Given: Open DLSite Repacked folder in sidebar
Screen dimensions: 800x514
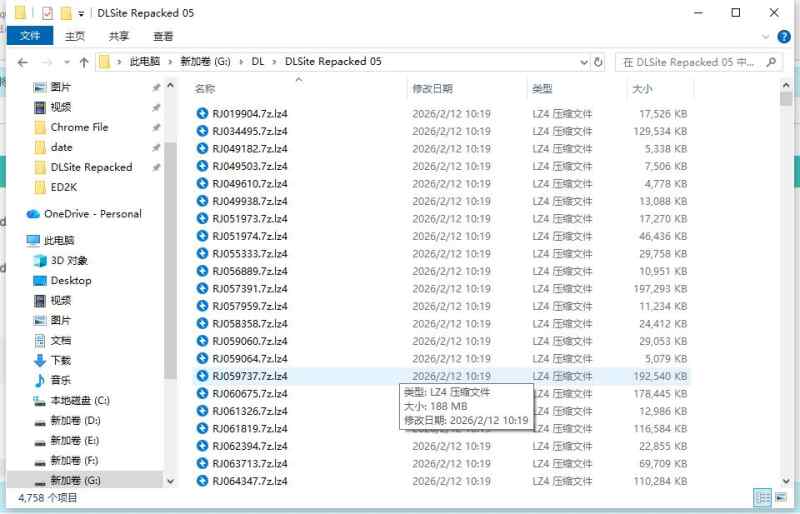Looking at the screenshot, I should tap(91, 167).
